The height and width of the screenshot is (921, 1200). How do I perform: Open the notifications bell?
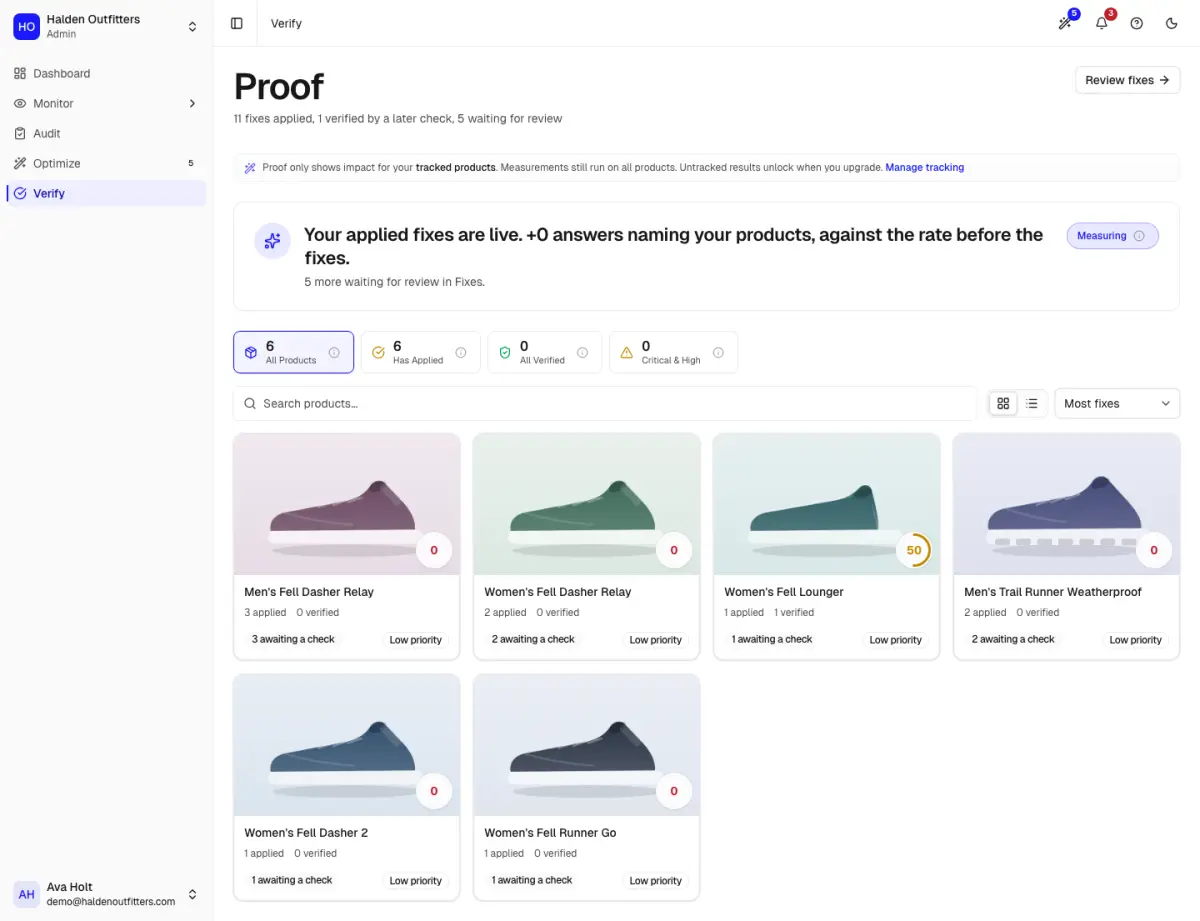(1101, 23)
